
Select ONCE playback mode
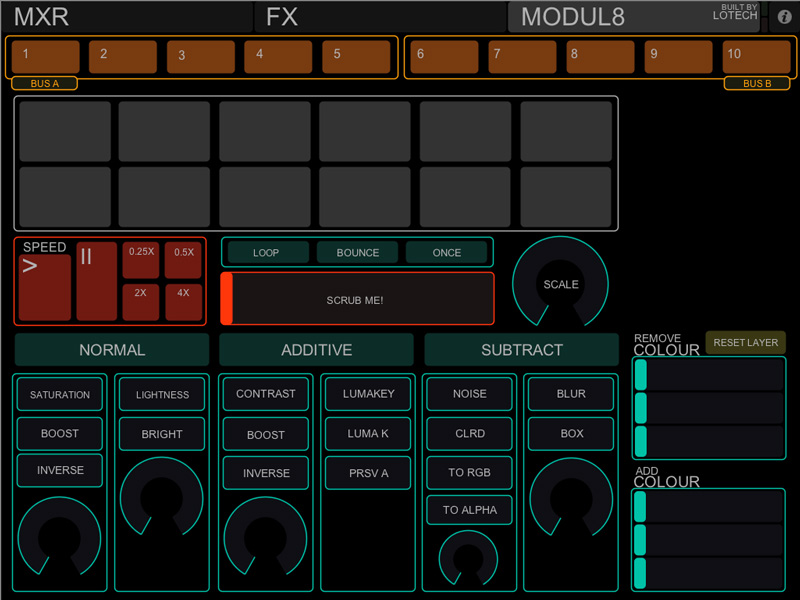click(x=447, y=252)
